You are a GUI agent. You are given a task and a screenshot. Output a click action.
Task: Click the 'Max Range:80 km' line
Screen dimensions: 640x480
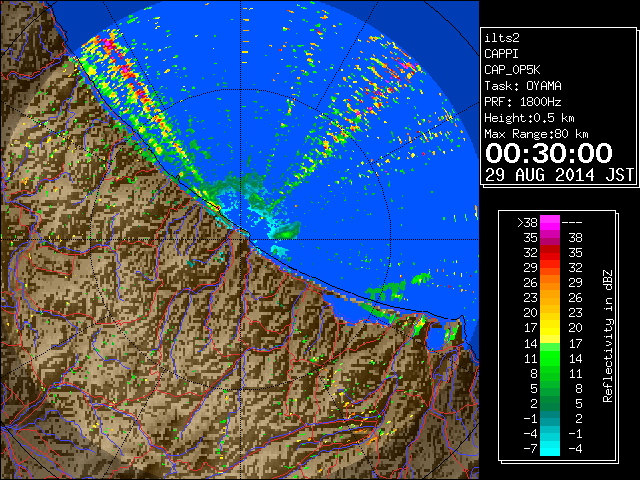click(x=536, y=134)
